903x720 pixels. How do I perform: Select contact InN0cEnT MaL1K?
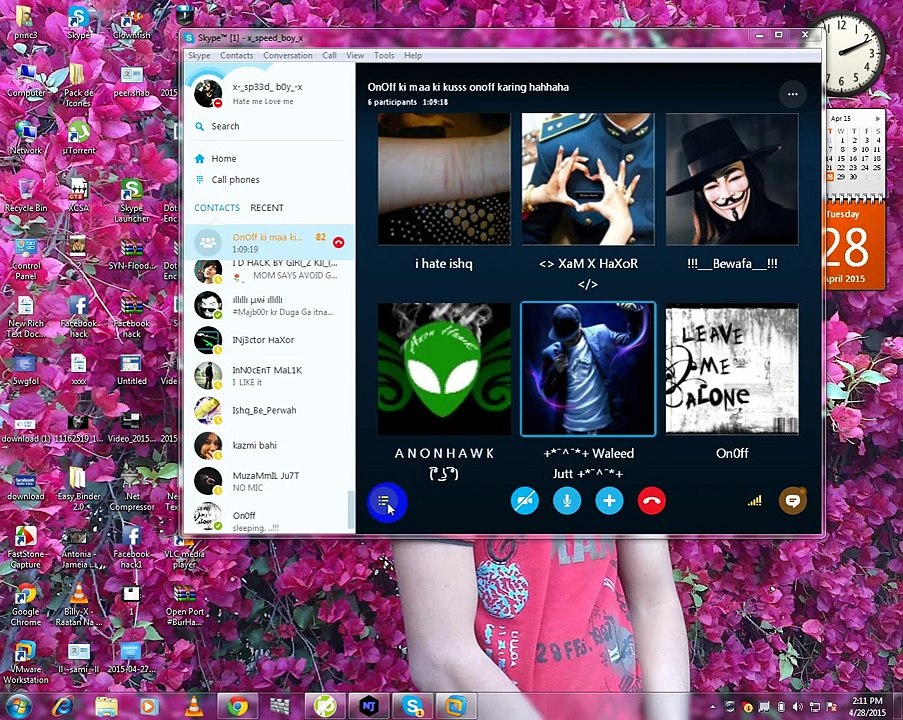pyautogui.click(x=270, y=376)
